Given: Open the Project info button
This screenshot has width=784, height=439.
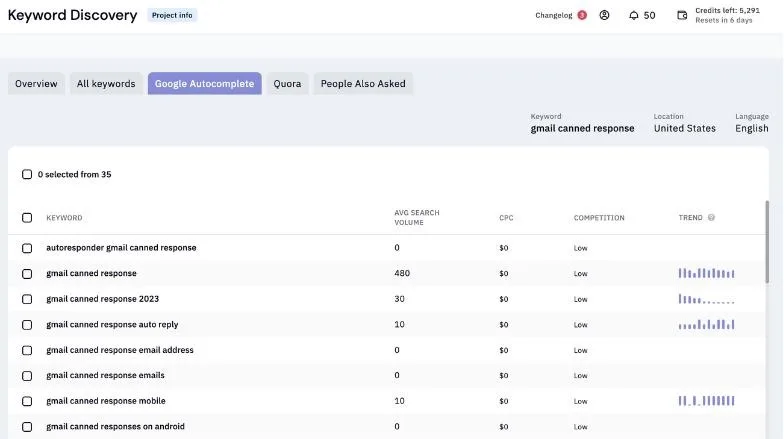Looking at the screenshot, I should pos(172,15).
